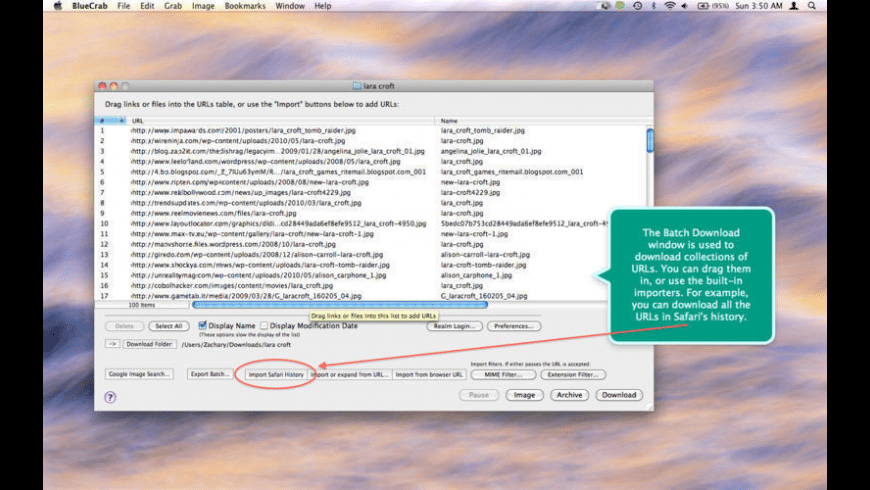Viewport: 870px width, 490px height.
Task: Open Realm Login dialog
Action: coord(454,326)
